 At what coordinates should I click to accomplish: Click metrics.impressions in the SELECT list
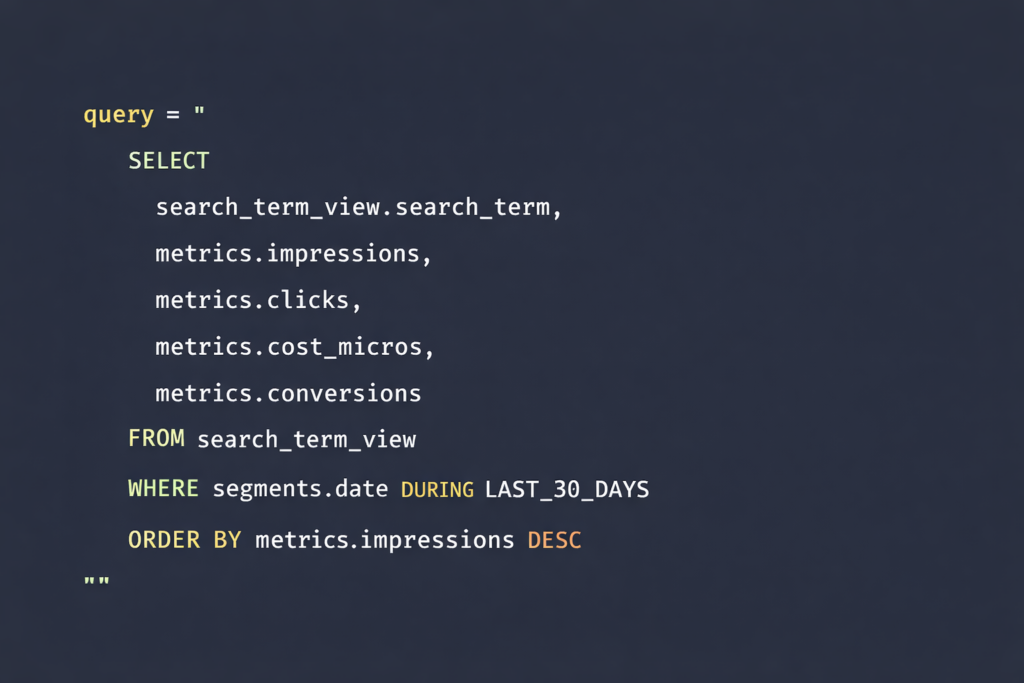pos(292,254)
